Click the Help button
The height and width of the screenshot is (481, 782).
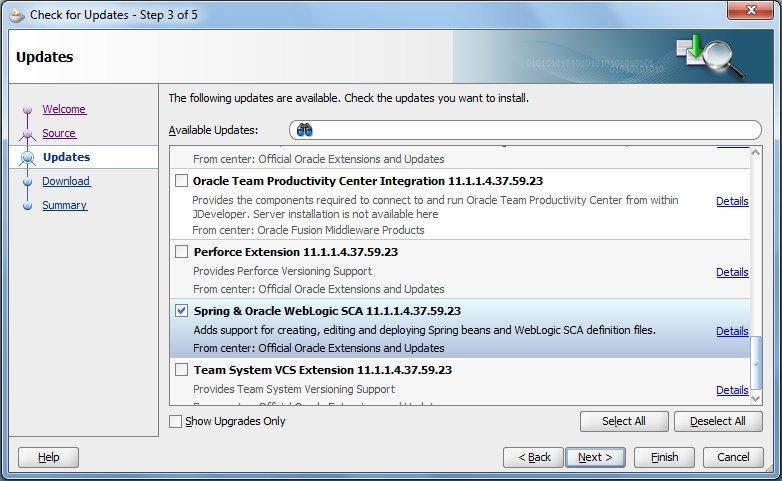[48, 457]
